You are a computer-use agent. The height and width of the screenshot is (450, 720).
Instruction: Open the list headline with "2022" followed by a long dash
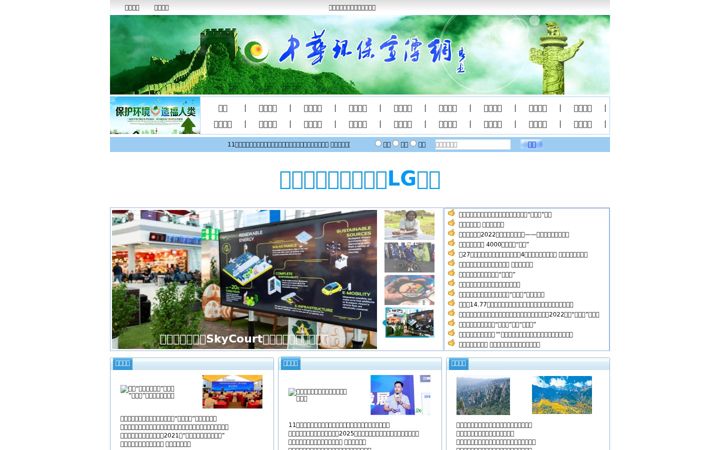(513, 235)
